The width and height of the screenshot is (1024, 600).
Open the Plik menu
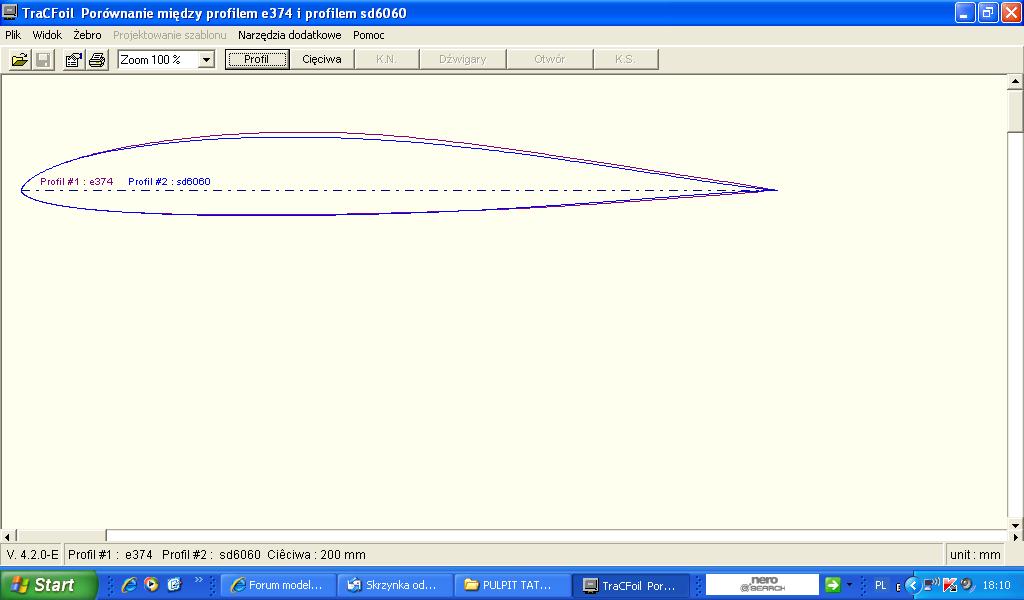pos(13,35)
